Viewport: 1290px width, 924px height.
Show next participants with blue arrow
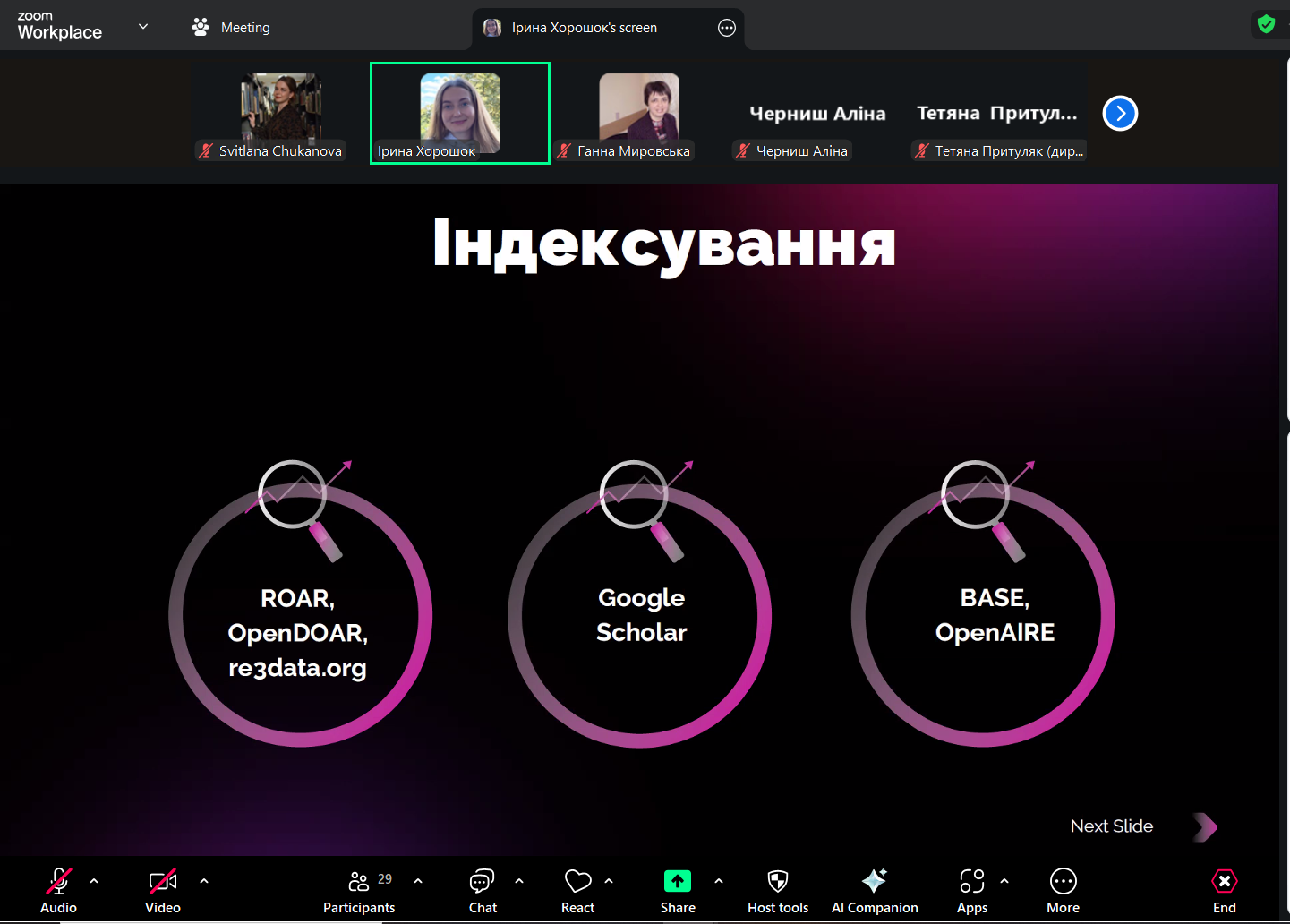click(x=1120, y=114)
